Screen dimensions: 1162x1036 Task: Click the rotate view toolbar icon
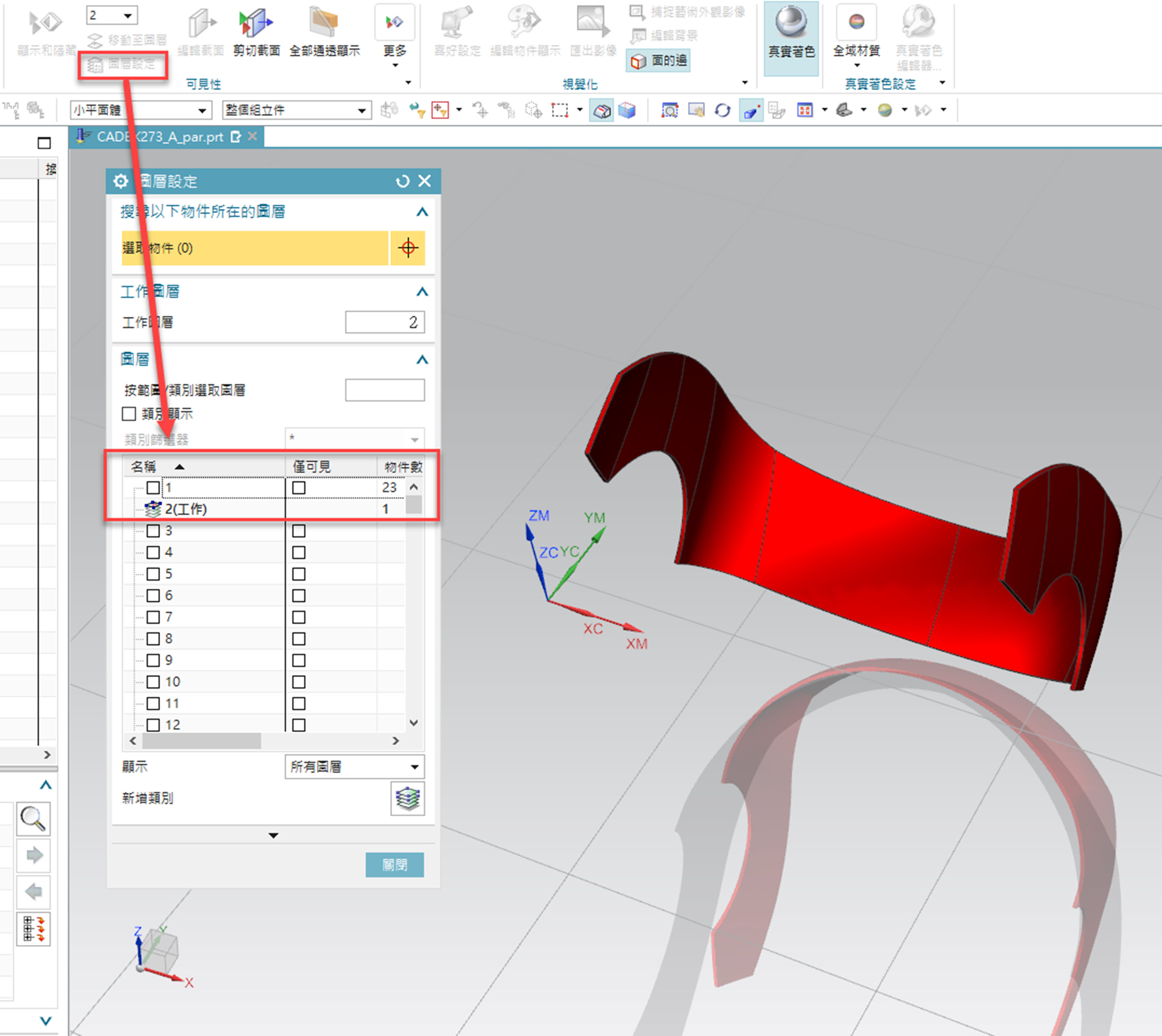(723, 110)
